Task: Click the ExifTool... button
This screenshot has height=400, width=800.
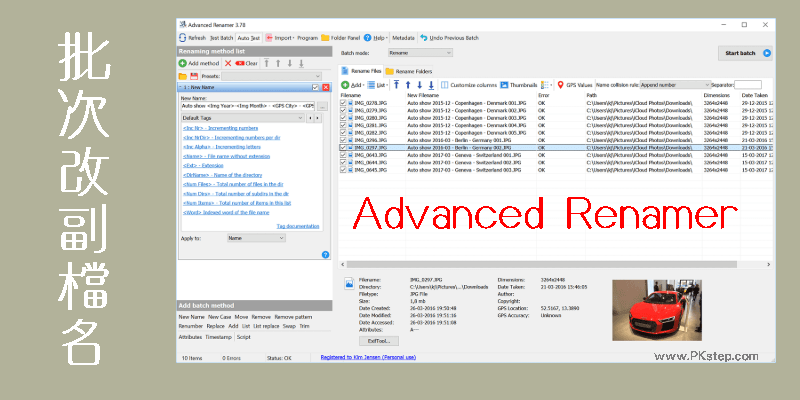Action: [x=379, y=341]
